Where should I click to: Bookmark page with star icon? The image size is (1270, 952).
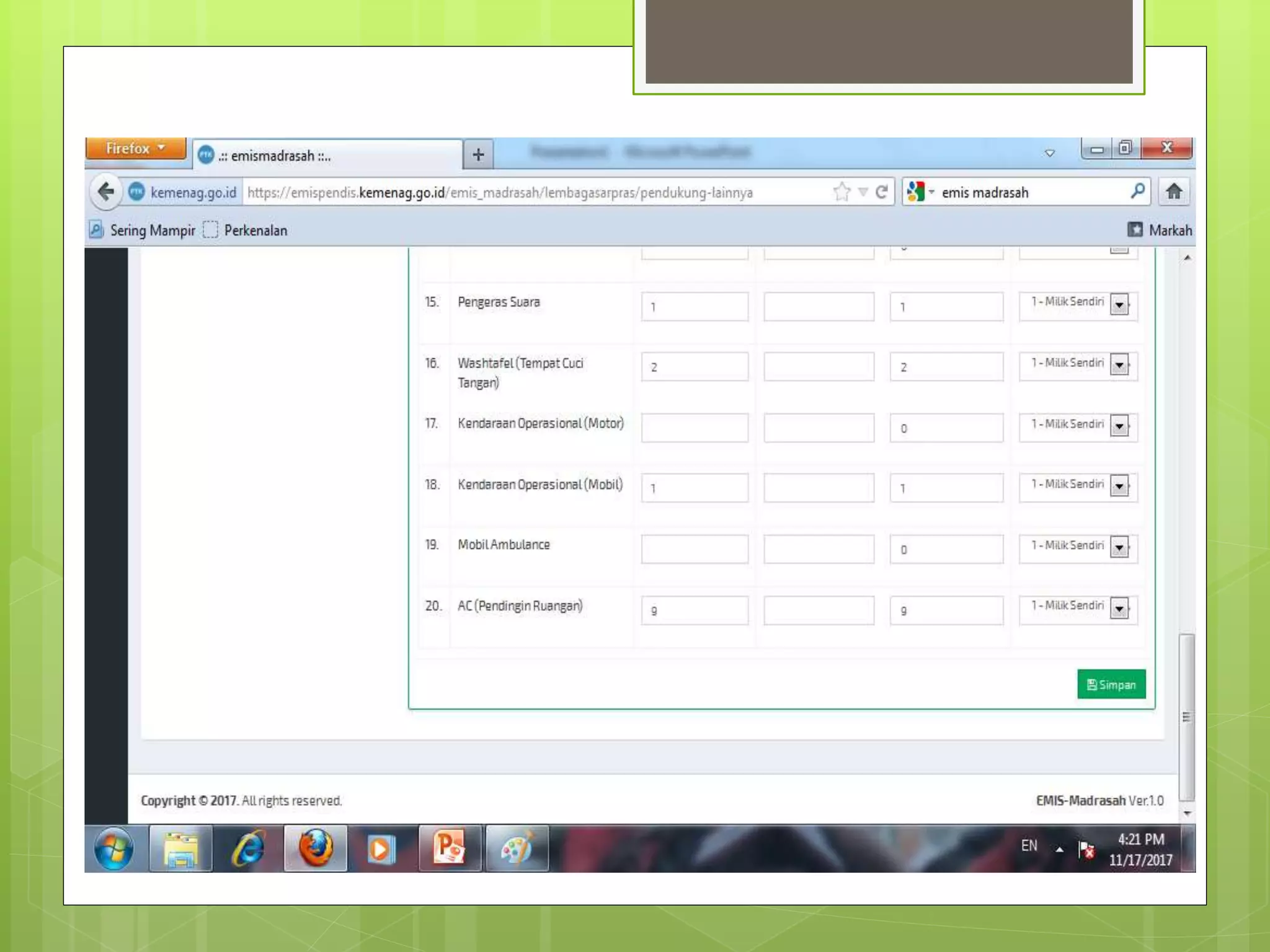[x=841, y=192]
